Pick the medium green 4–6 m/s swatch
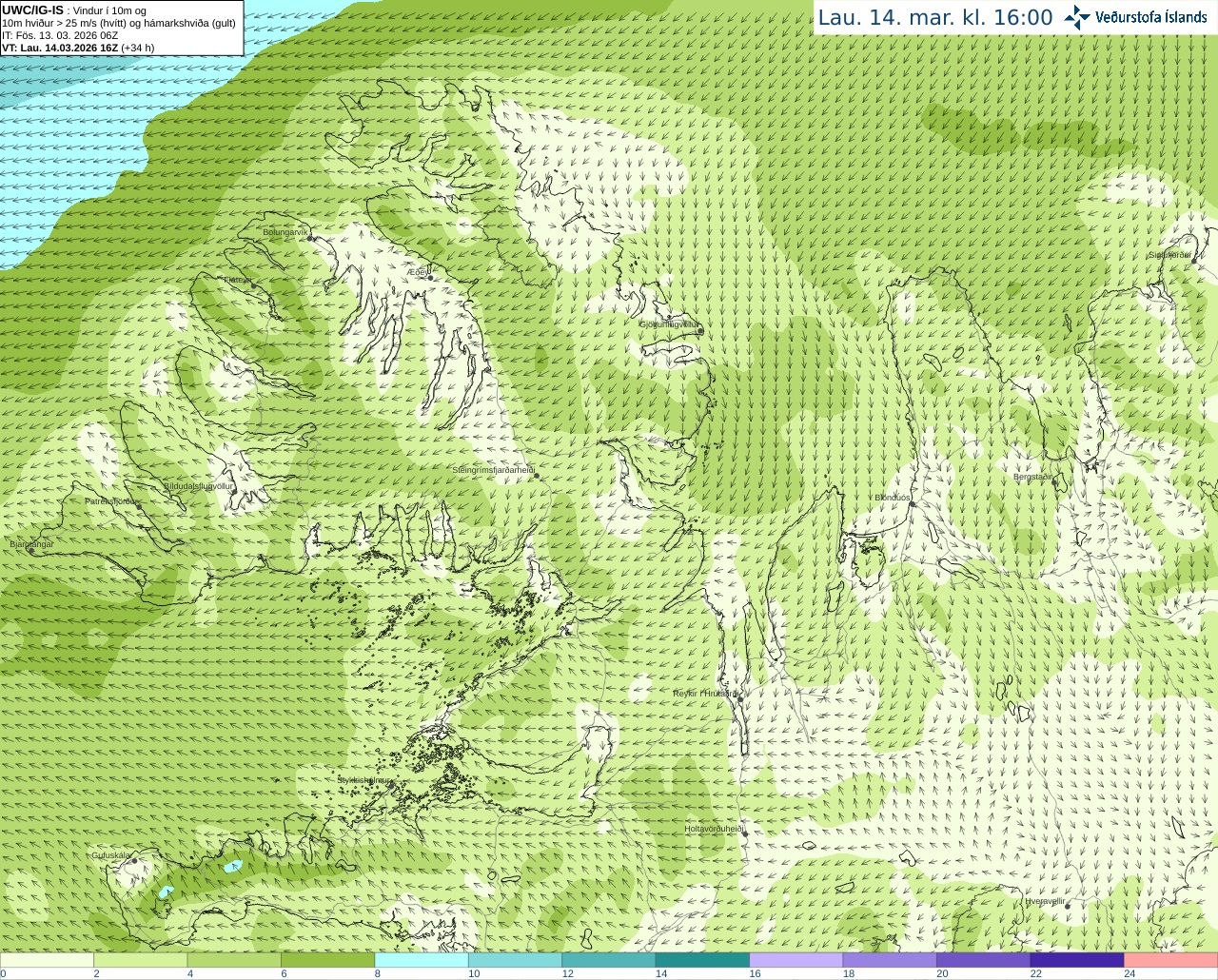1218x980 pixels. point(234,960)
